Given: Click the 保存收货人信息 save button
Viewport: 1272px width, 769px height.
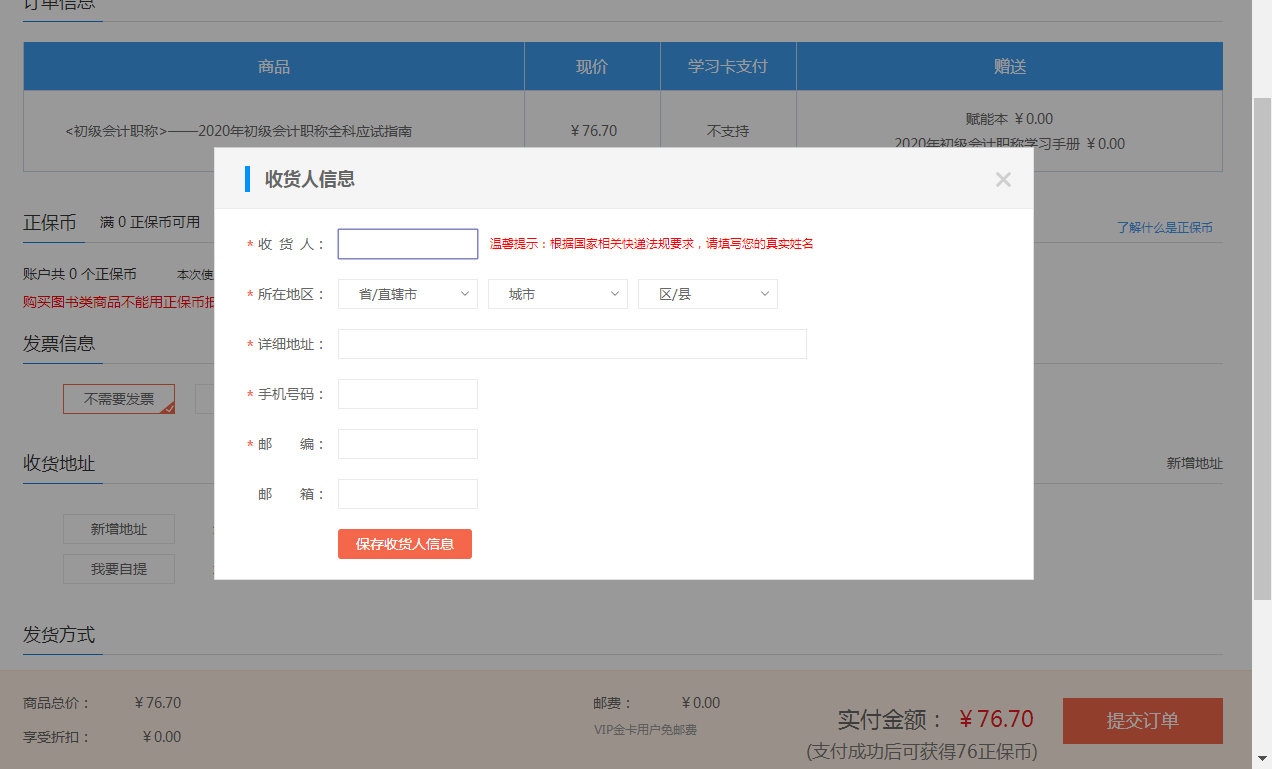Looking at the screenshot, I should [404, 543].
